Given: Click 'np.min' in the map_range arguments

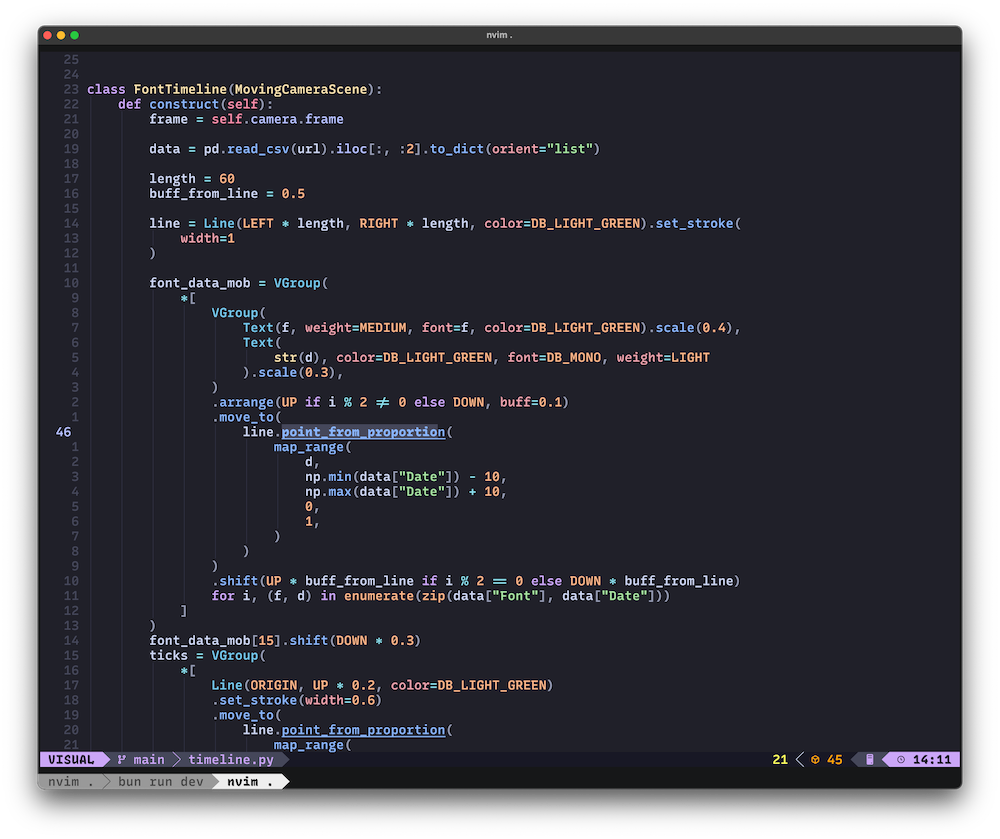Looking at the screenshot, I should pyautogui.click(x=328, y=476).
